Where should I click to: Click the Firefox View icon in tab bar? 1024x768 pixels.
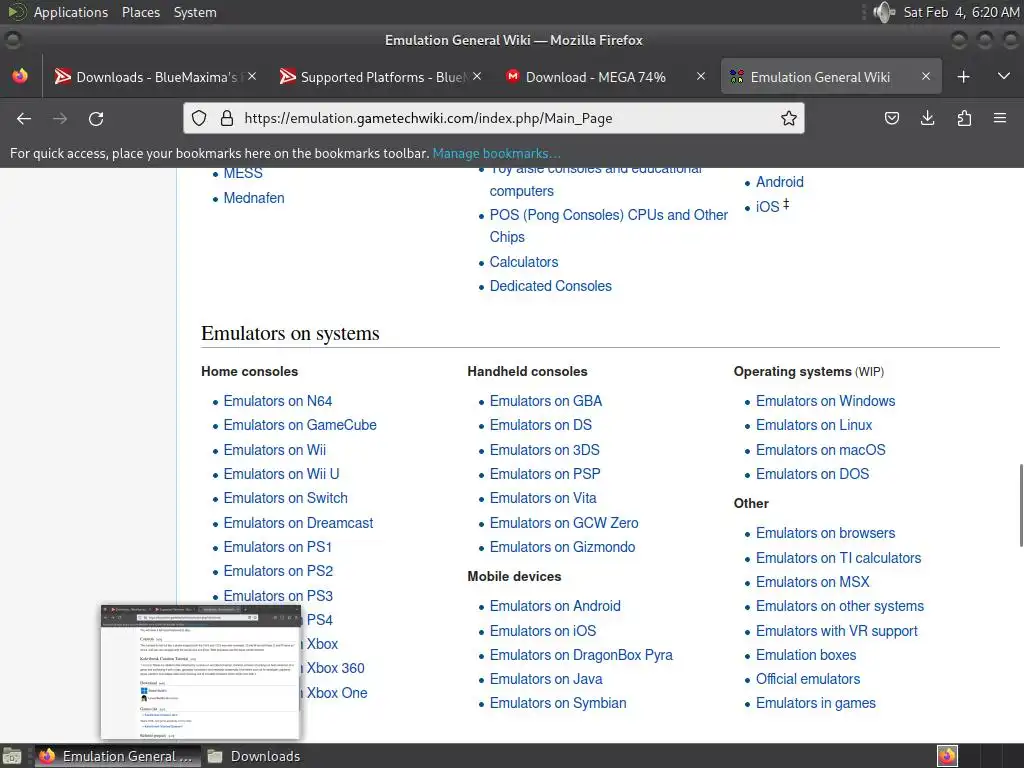[20, 76]
